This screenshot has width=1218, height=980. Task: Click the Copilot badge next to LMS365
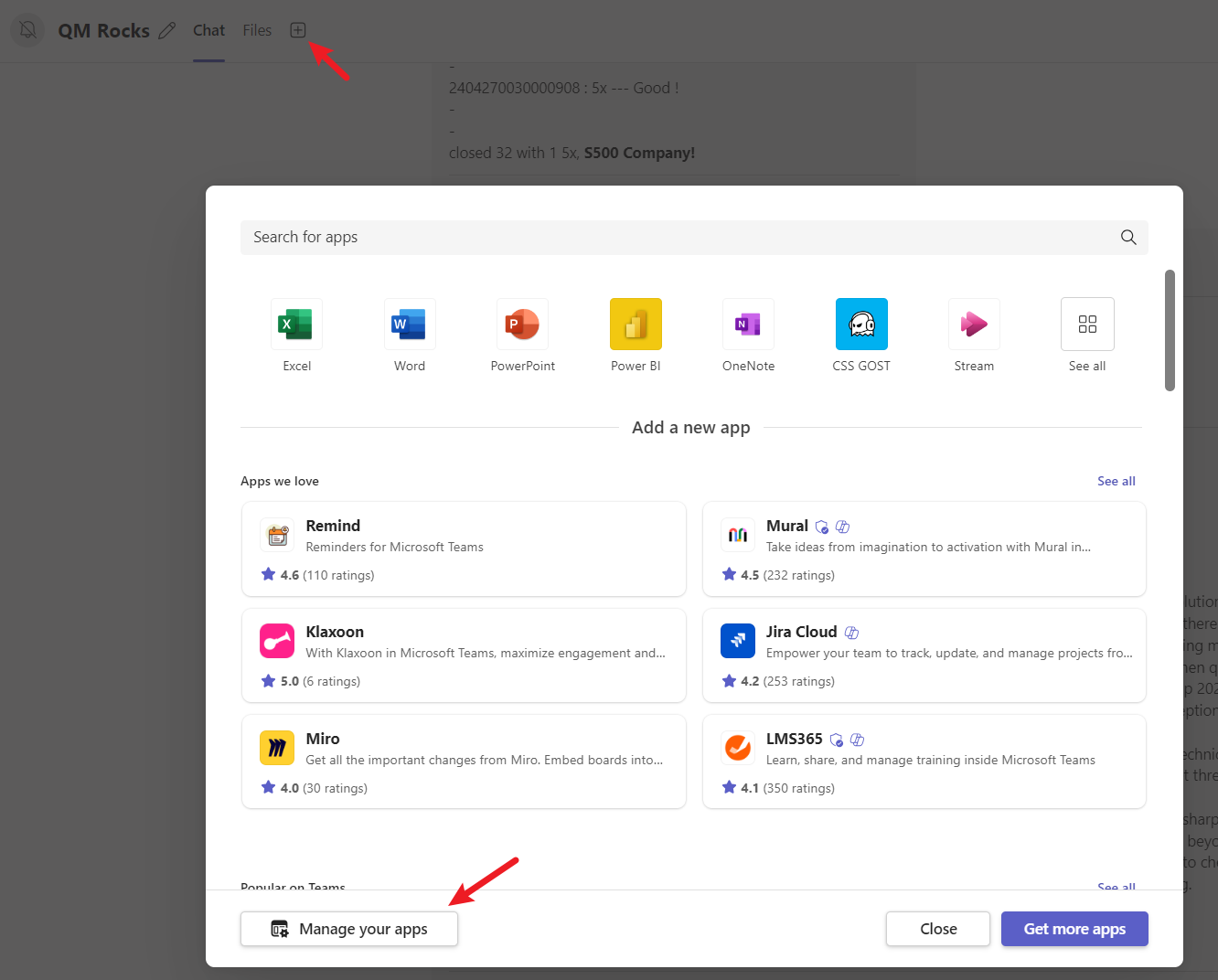(x=858, y=740)
